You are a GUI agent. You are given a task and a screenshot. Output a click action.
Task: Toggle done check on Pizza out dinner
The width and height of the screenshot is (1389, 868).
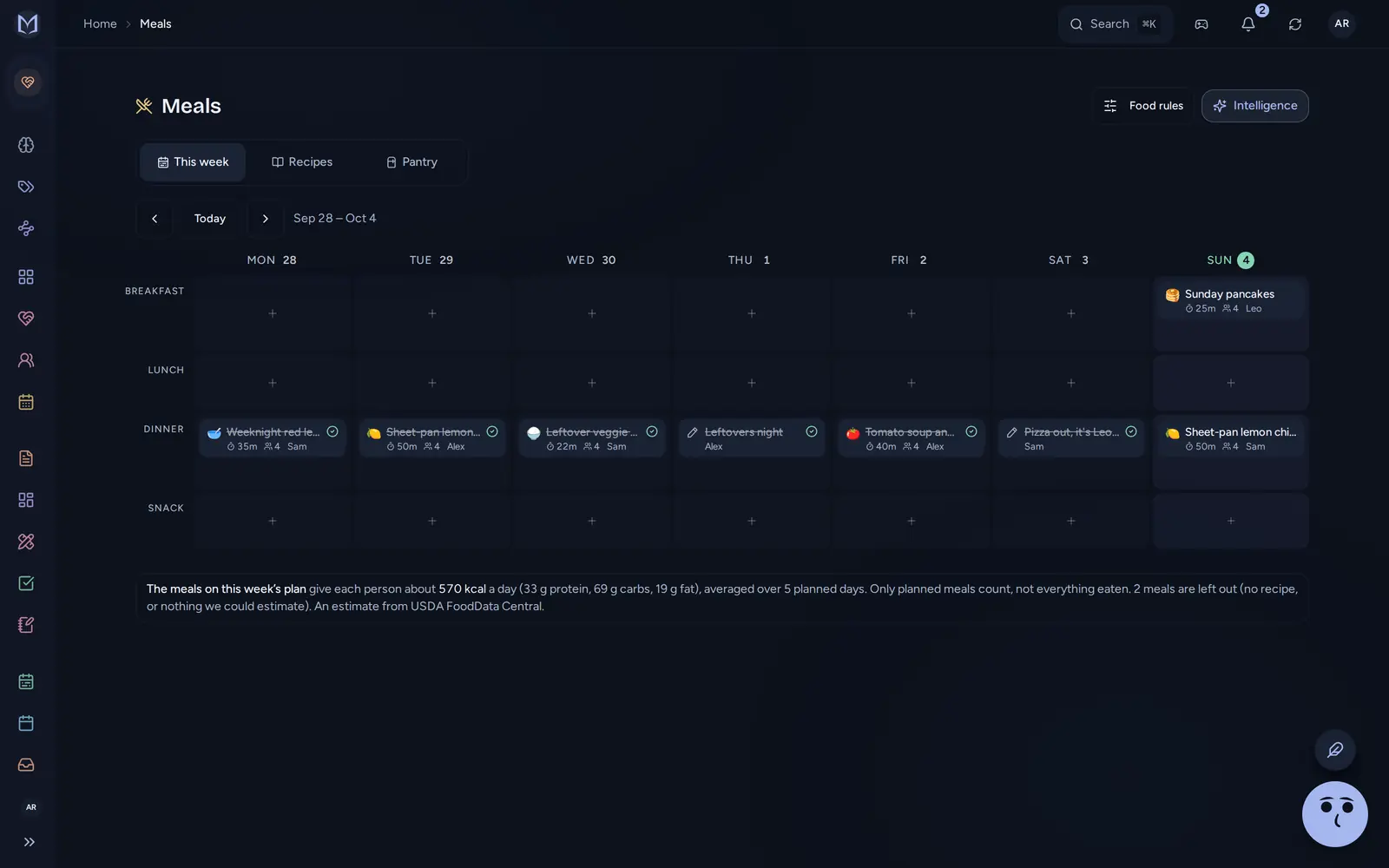point(1131,431)
